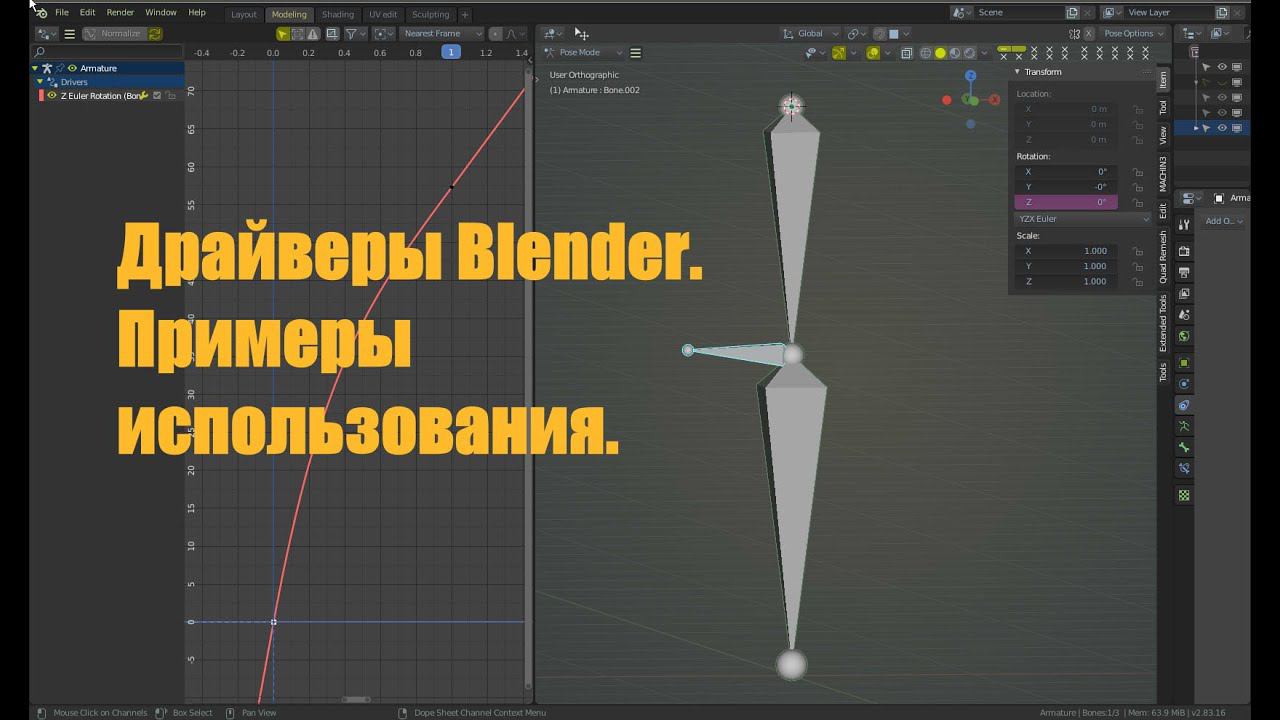The width and height of the screenshot is (1280, 720).
Task: Open the 3D viewport hamburger menu
Action: coord(635,52)
